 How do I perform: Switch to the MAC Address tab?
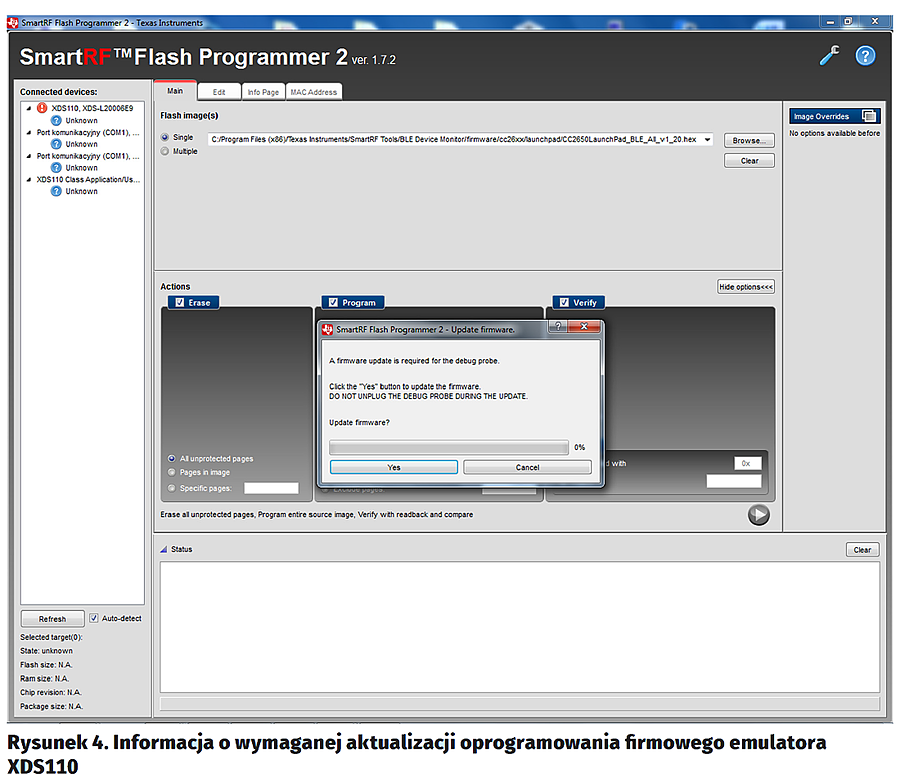[313, 92]
